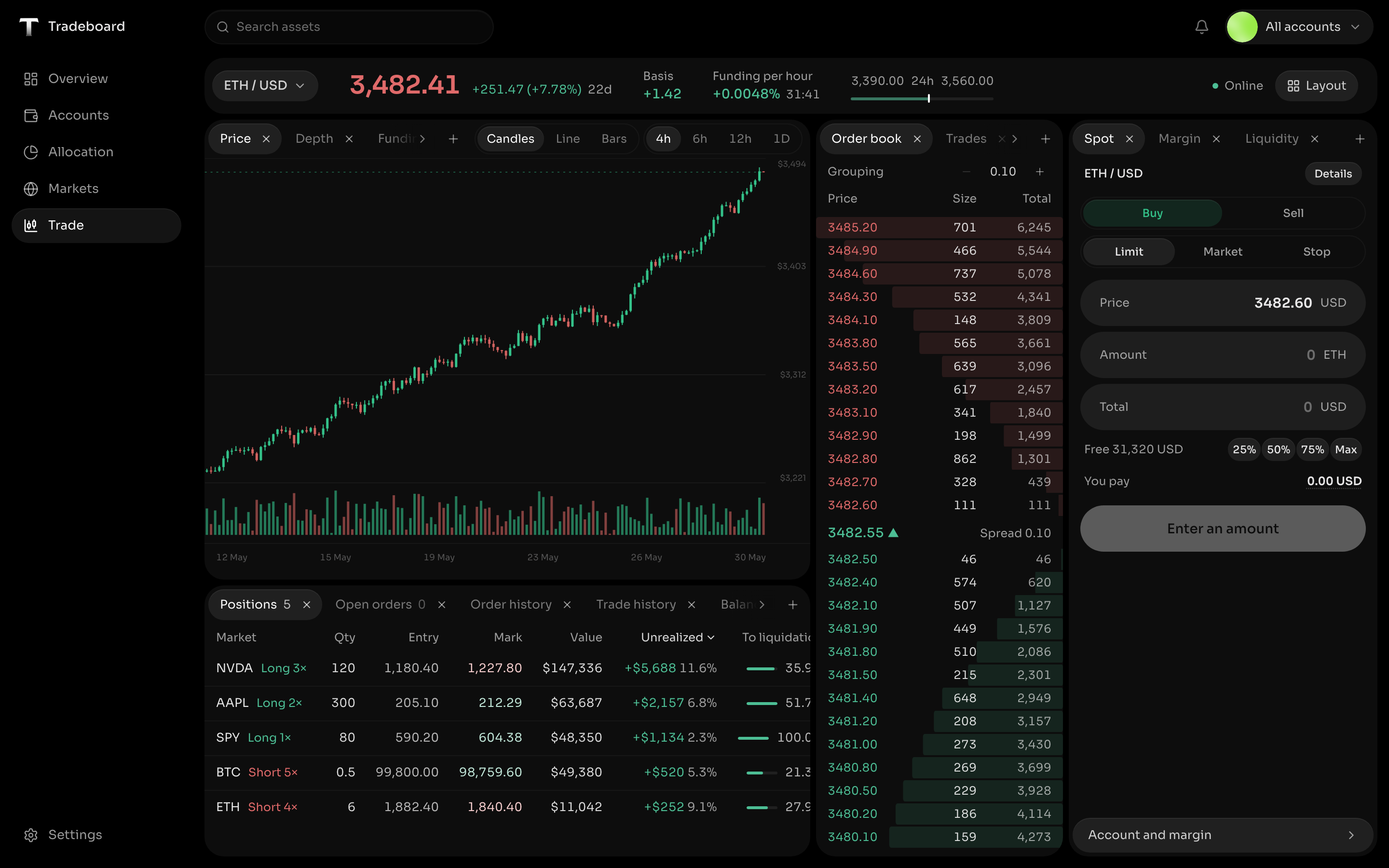This screenshot has height=868, width=1389.
Task: Open Overview from the sidebar
Action: (x=96, y=79)
